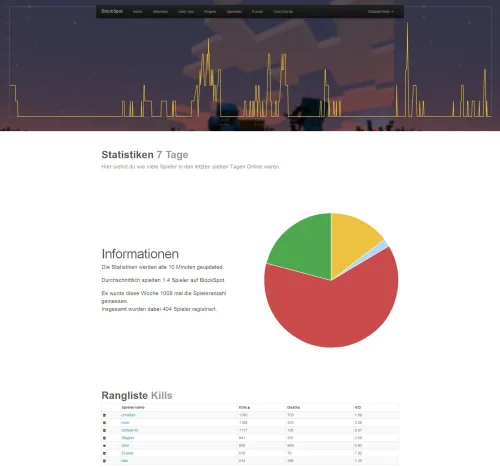Open the player link in the 1117 kills row
The height and width of the screenshot is (467, 500).
tap(130, 430)
